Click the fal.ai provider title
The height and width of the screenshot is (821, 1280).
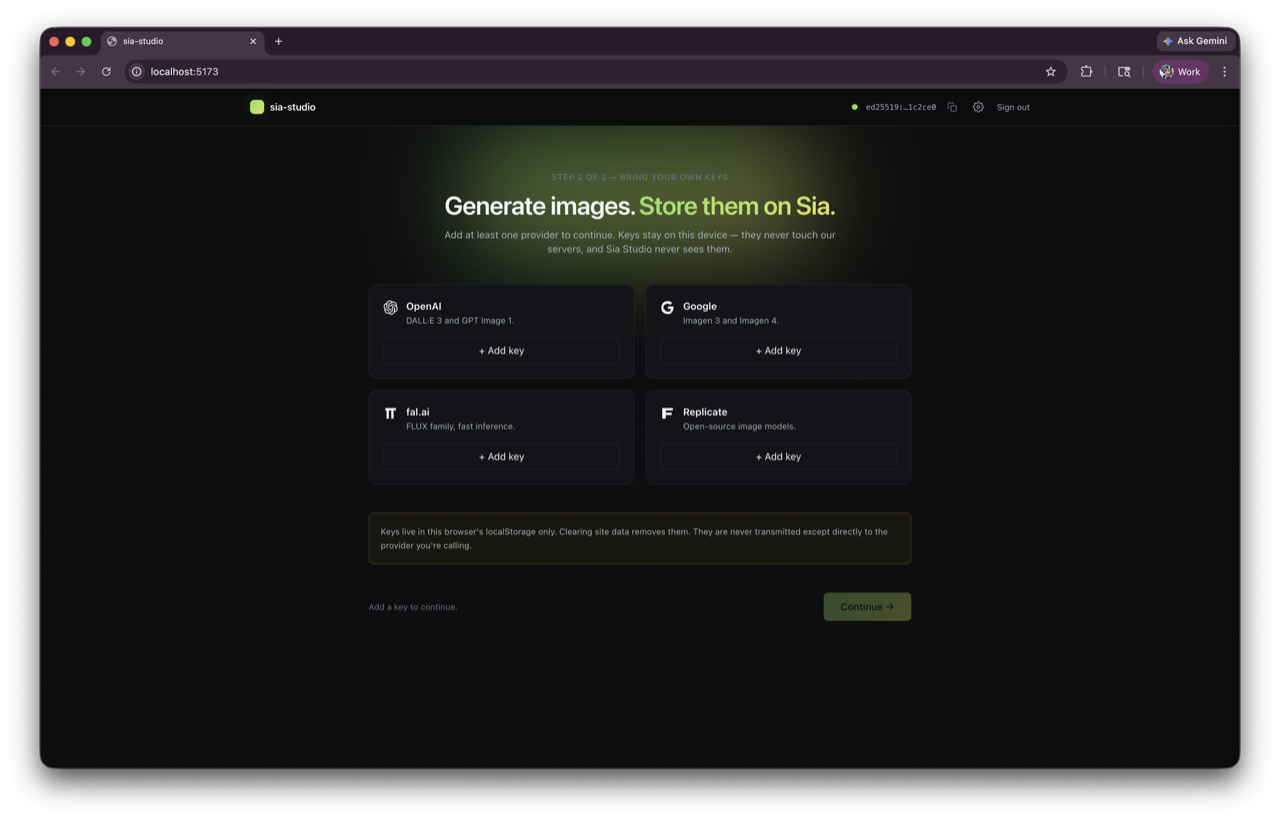coord(418,412)
